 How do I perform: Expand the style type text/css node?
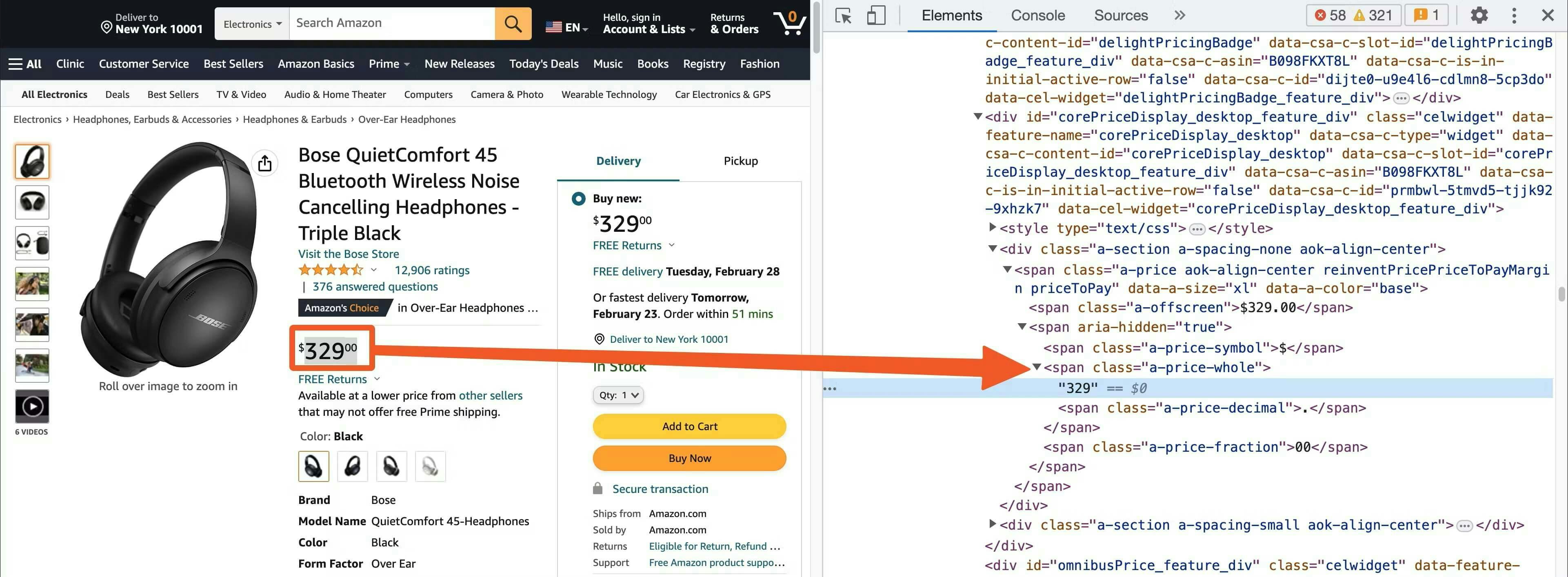click(993, 228)
